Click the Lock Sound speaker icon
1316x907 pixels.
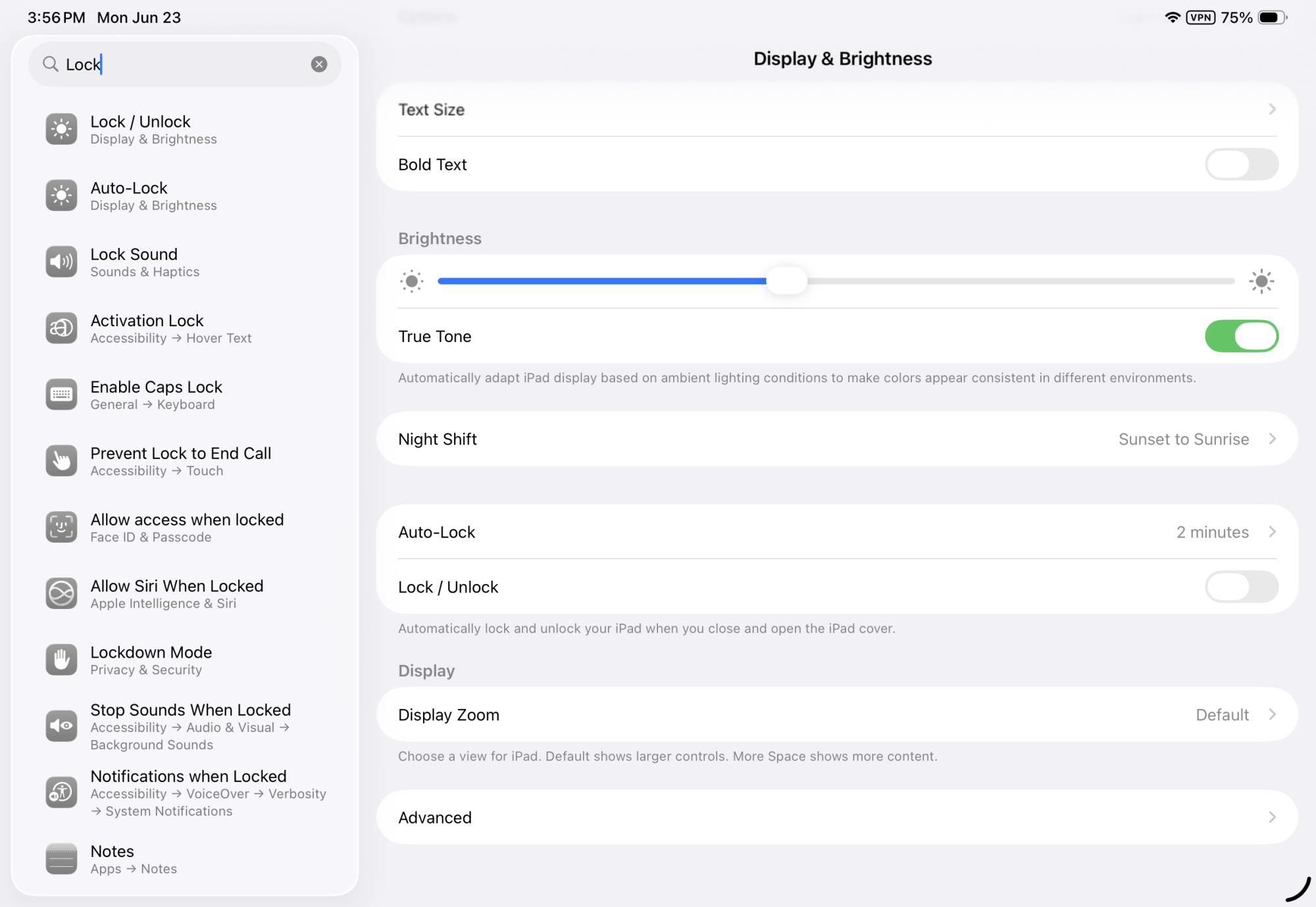tap(61, 262)
